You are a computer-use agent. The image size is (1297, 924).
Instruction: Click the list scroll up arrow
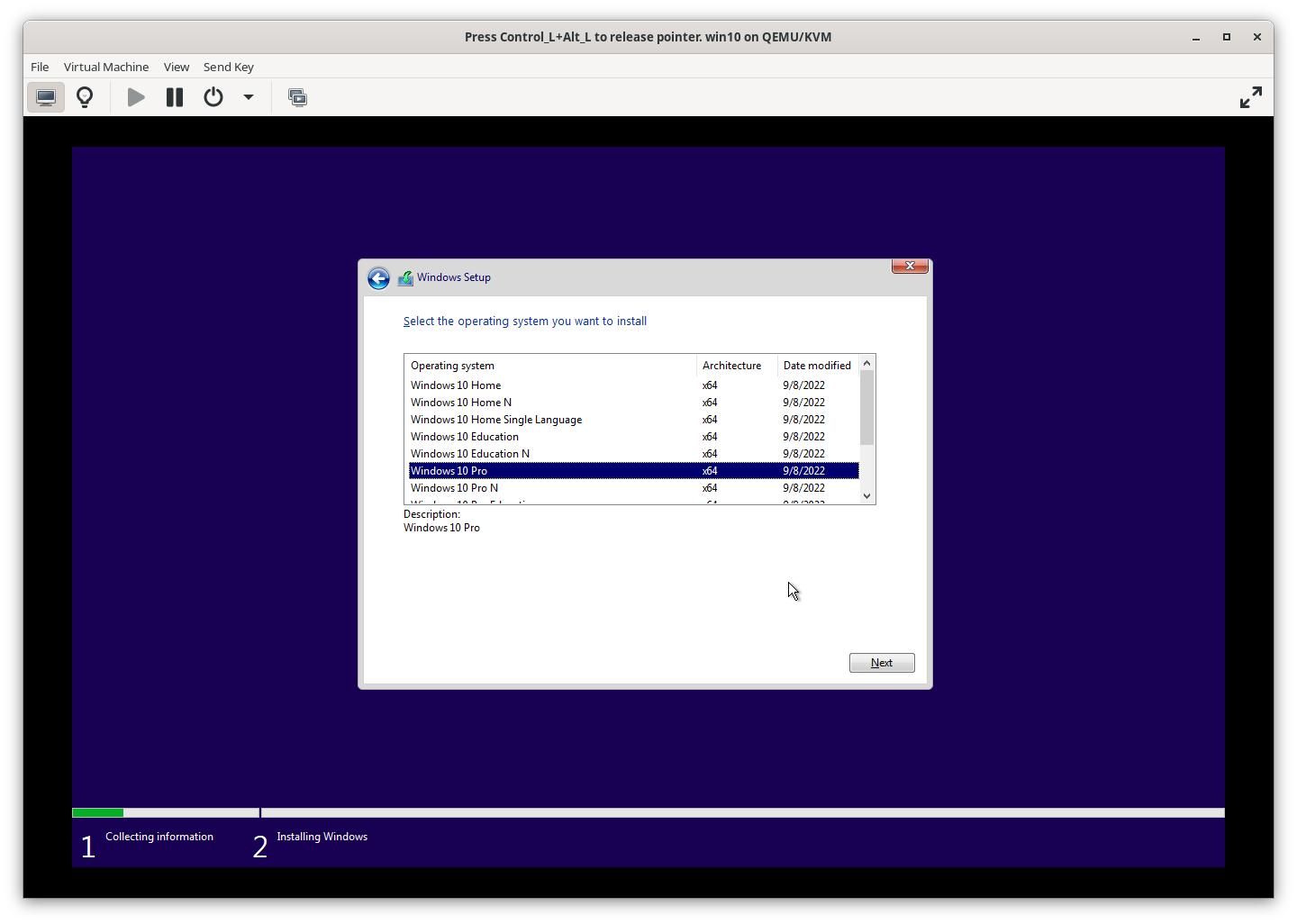[867, 363]
